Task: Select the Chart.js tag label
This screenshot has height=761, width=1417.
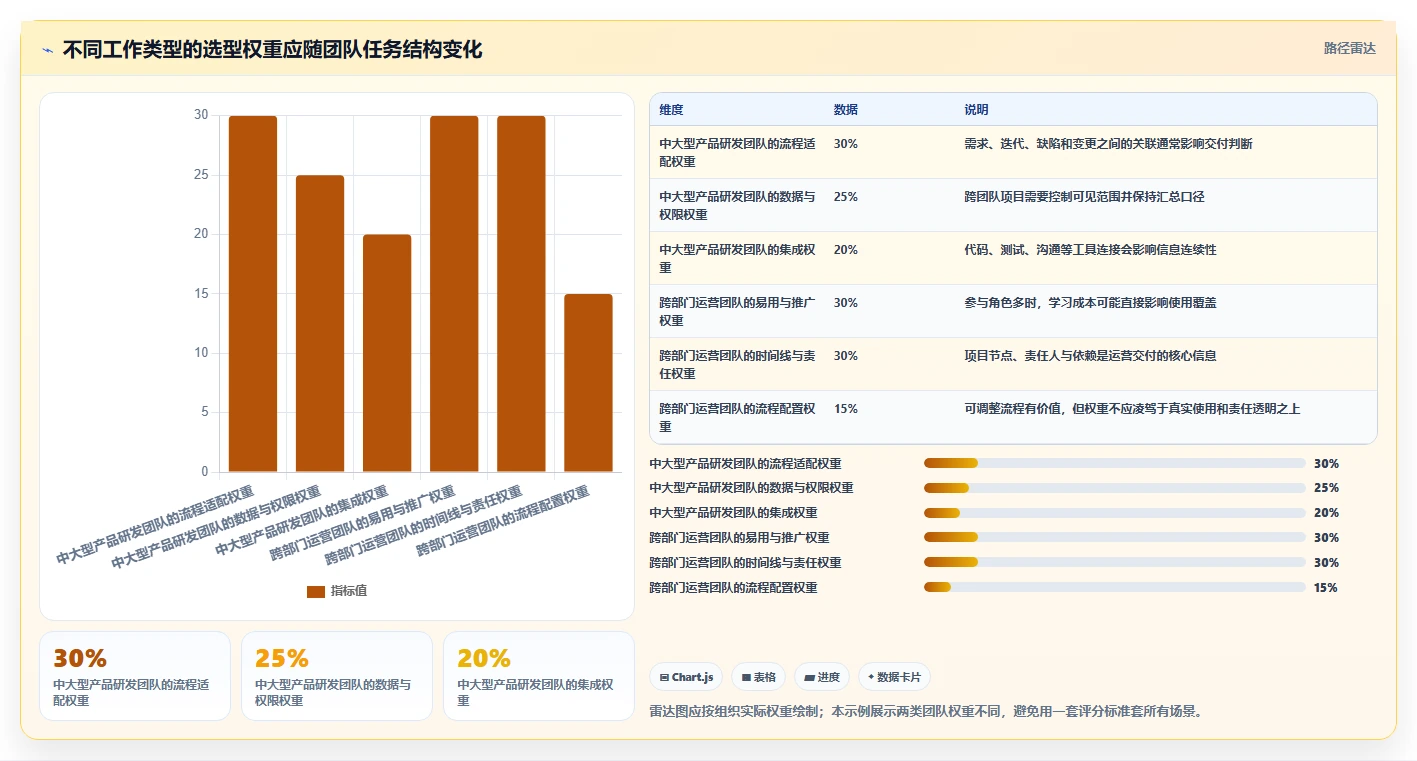Action: pos(693,677)
